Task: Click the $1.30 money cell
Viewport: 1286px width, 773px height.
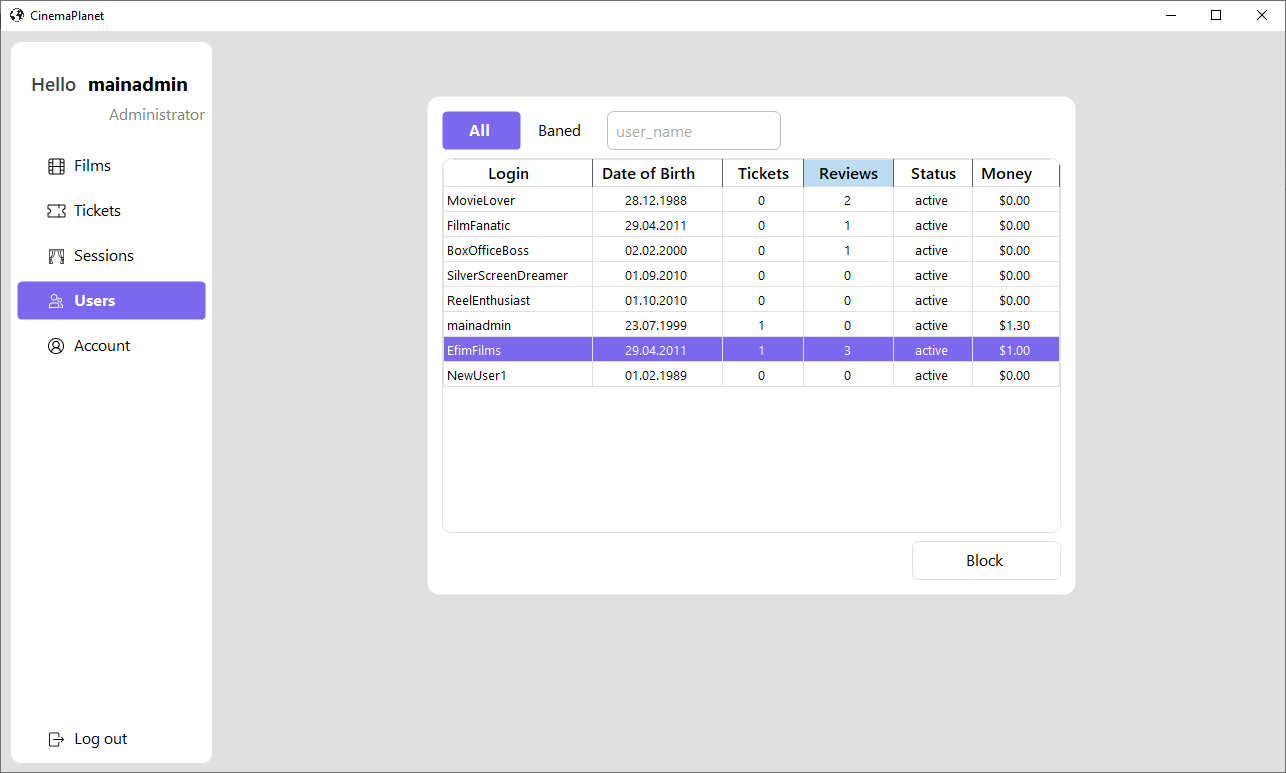Action: coord(1015,325)
